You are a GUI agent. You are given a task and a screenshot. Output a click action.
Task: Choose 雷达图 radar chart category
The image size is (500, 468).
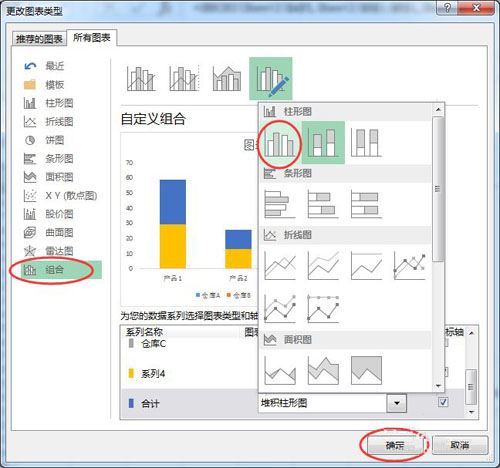(x=61, y=251)
